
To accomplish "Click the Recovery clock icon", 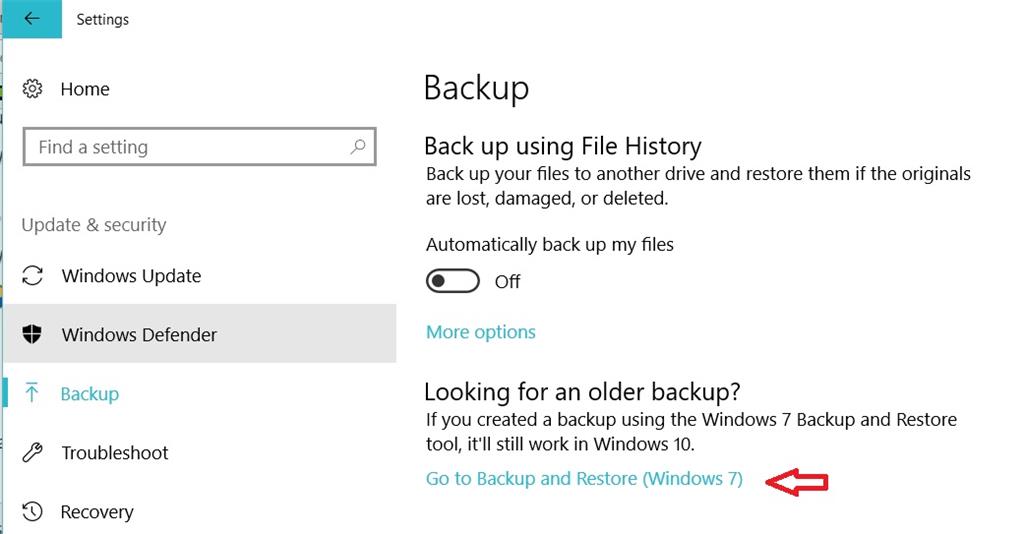I will pos(32,511).
